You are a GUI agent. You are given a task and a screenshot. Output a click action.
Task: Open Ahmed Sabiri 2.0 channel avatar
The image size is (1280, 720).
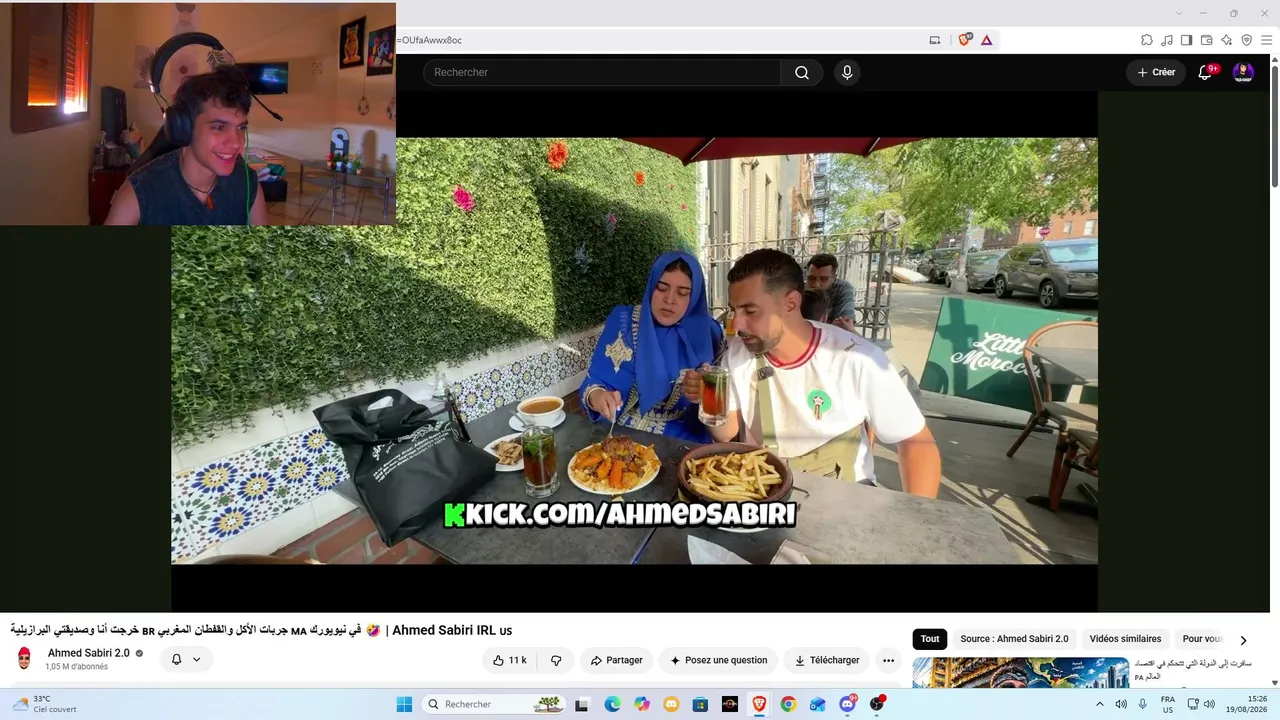(x=24, y=659)
